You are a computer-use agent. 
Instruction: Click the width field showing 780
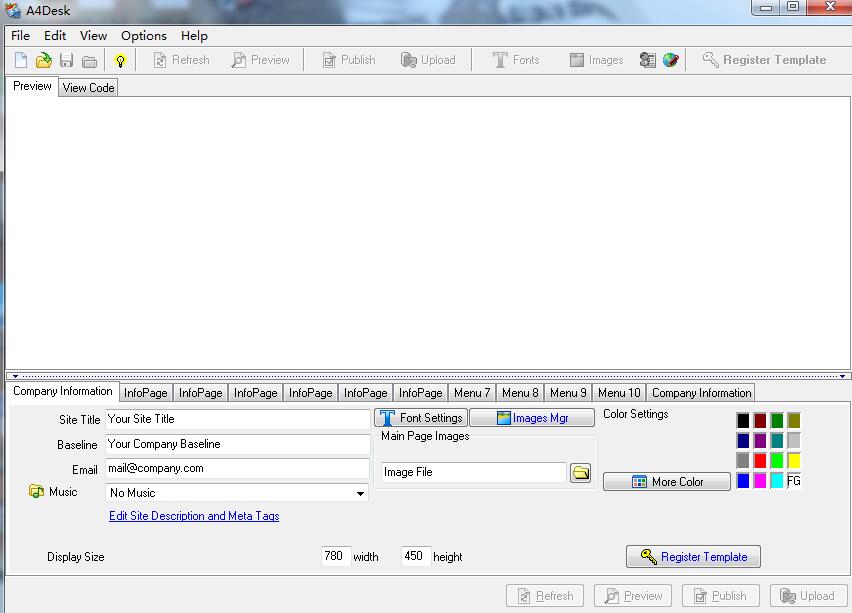click(x=336, y=556)
